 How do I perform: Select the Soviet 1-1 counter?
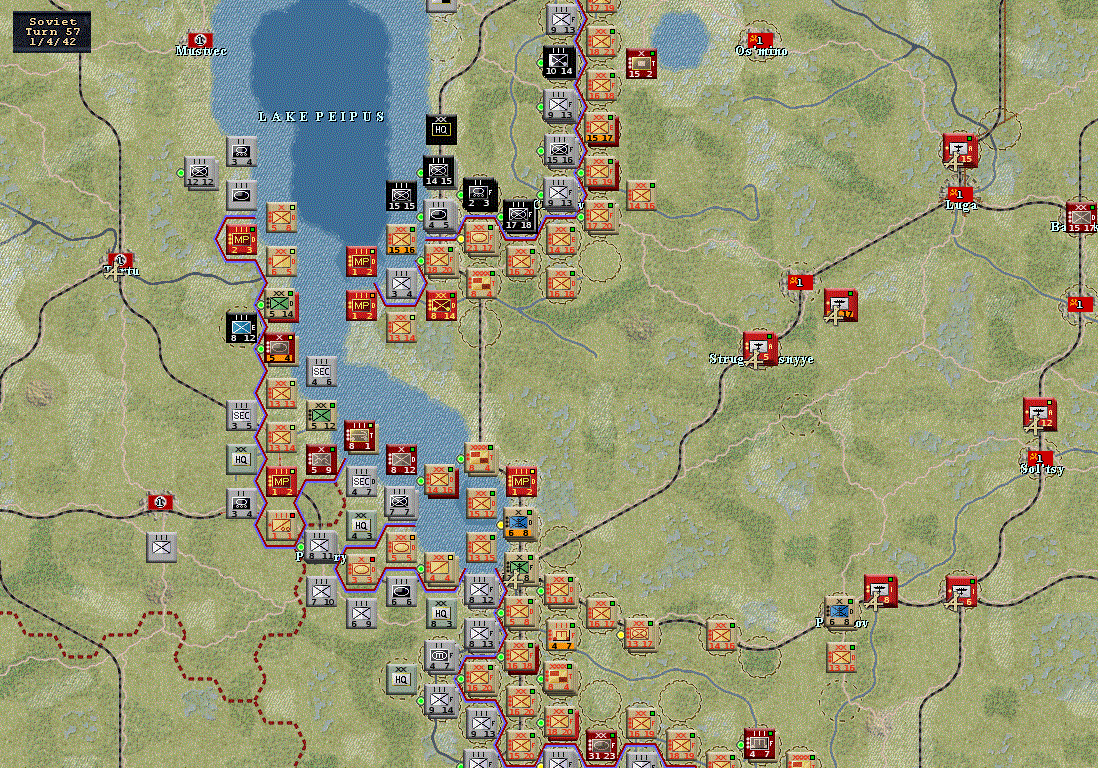(x=282, y=526)
